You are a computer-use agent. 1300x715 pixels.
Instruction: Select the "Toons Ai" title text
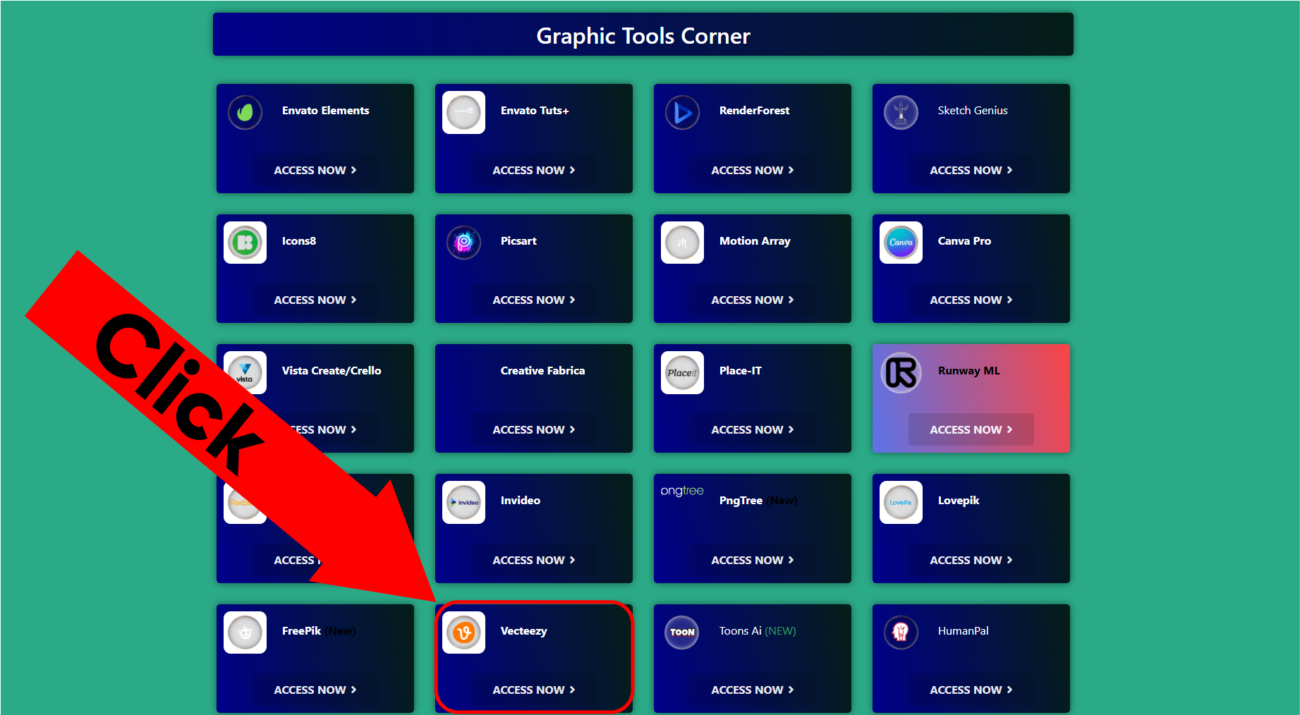pyautogui.click(x=741, y=631)
